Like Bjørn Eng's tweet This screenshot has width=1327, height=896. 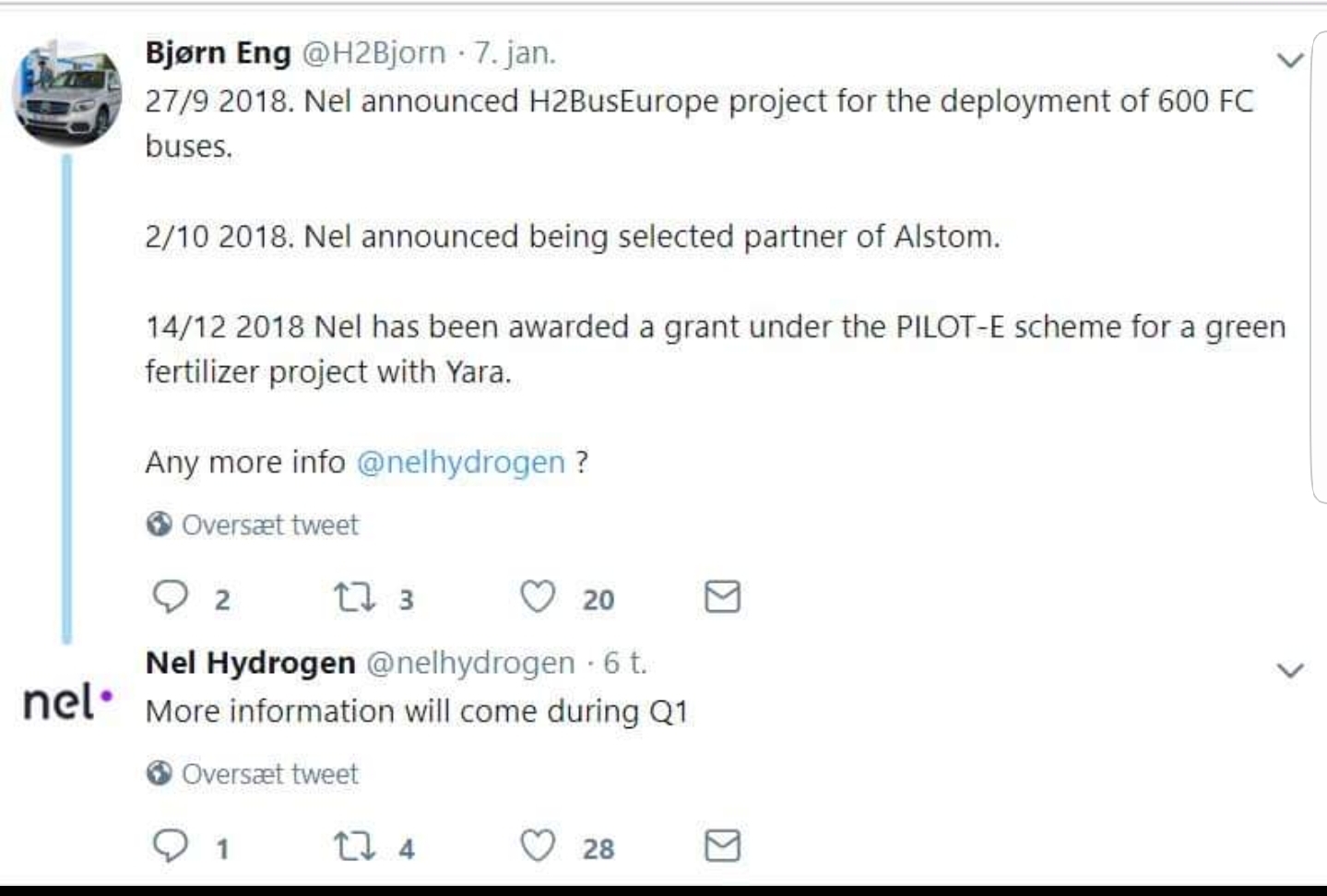(538, 597)
